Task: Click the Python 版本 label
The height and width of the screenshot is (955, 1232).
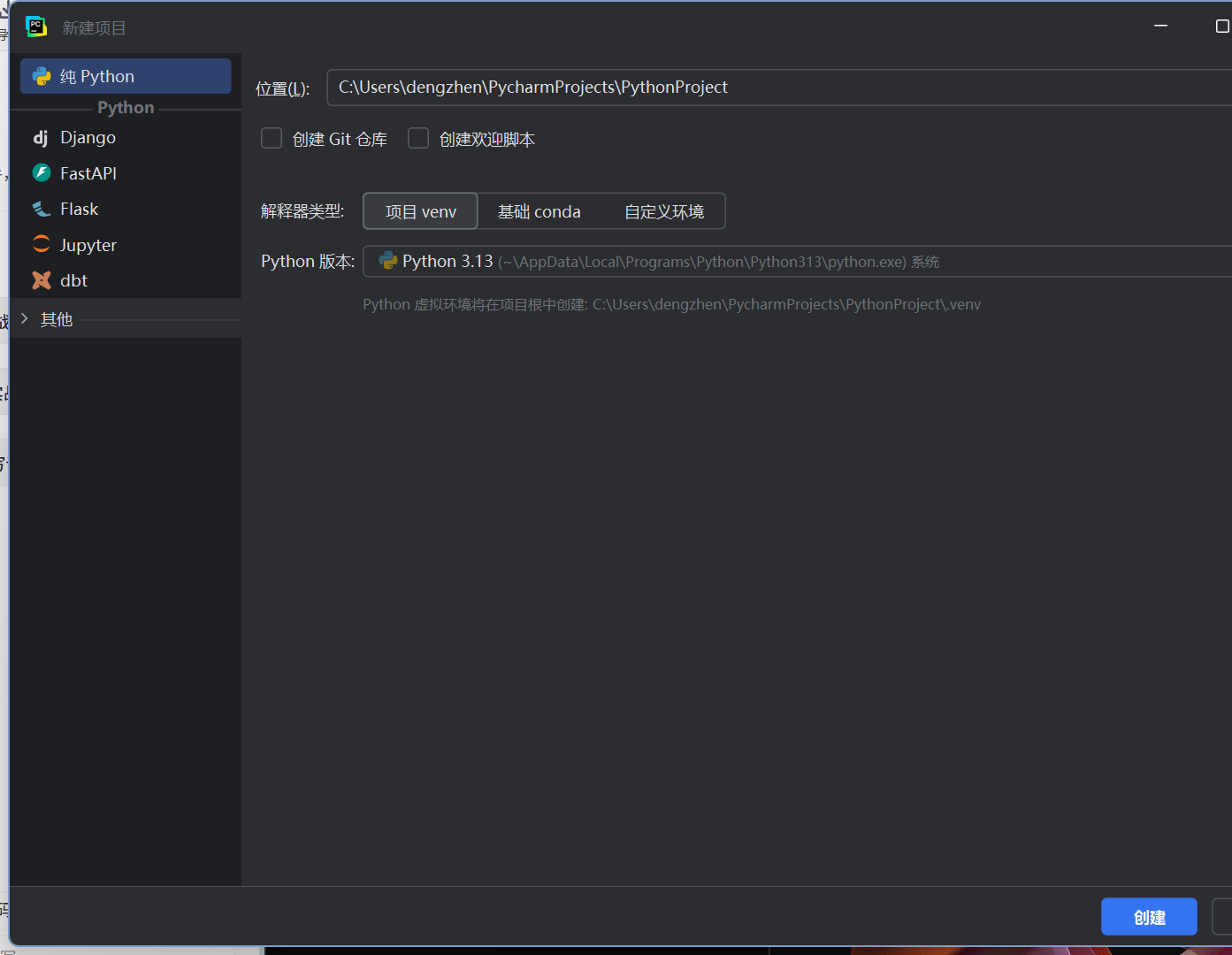Action: pos(308,262)
